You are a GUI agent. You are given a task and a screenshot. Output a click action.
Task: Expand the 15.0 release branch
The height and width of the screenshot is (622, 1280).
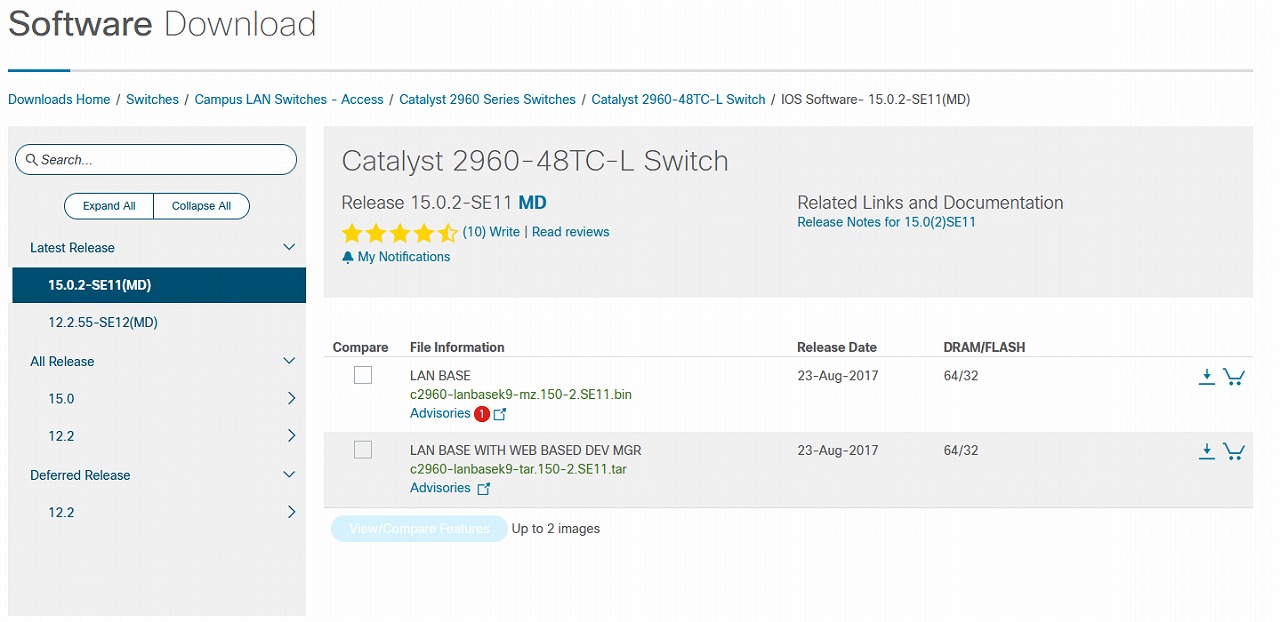click(291, 399)
